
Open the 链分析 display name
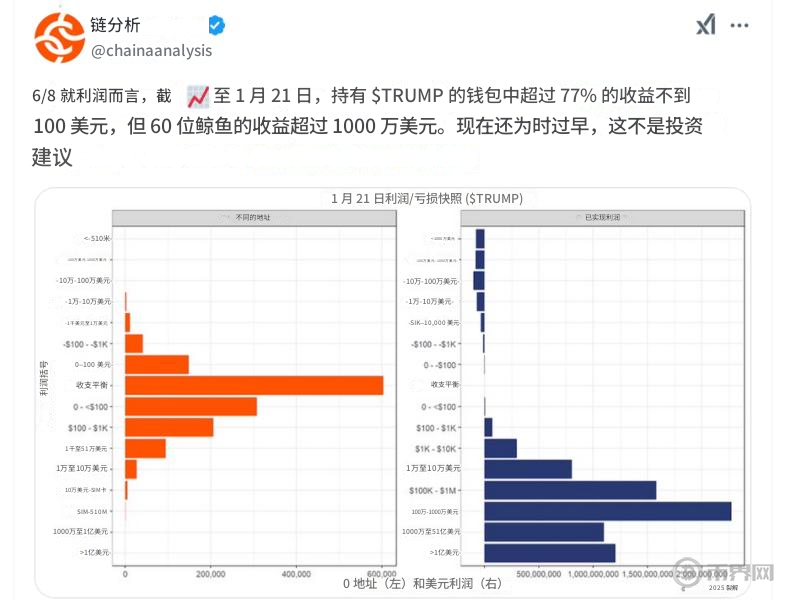[x=115, y=25]
